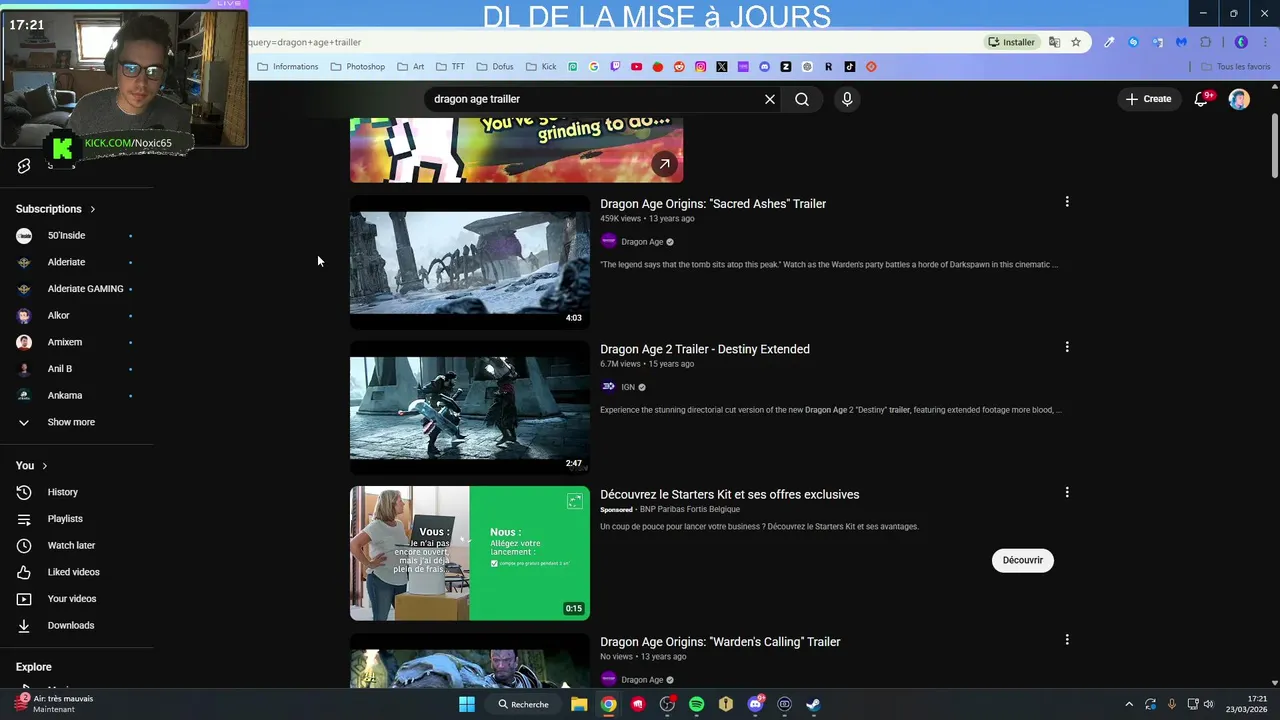Image resolution: width=1280 pixels, height=720 pixels.
Task: Open the ad's external link arrow
Action: 664,164
